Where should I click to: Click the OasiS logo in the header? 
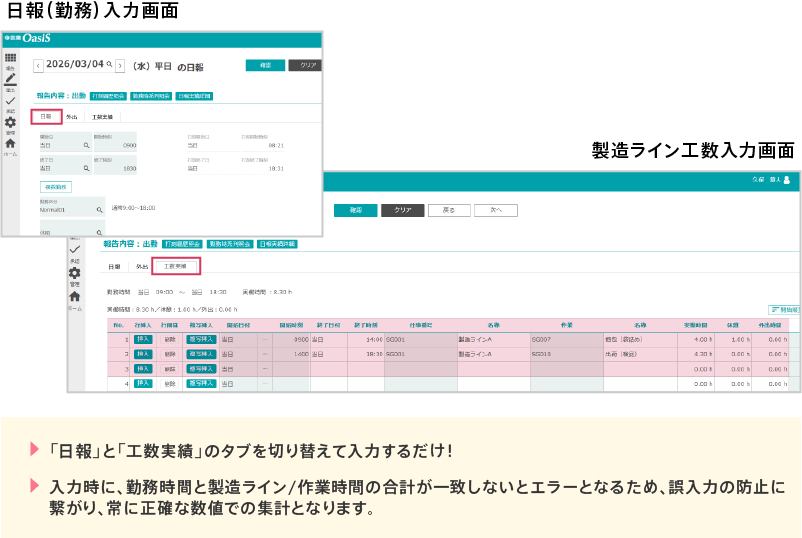click(x=36, y=38)
